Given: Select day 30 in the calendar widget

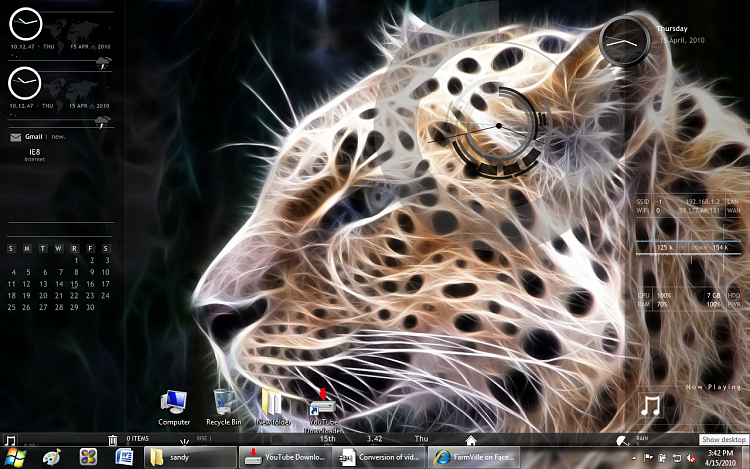Looking at the screenshot, I should pos(90,307).
